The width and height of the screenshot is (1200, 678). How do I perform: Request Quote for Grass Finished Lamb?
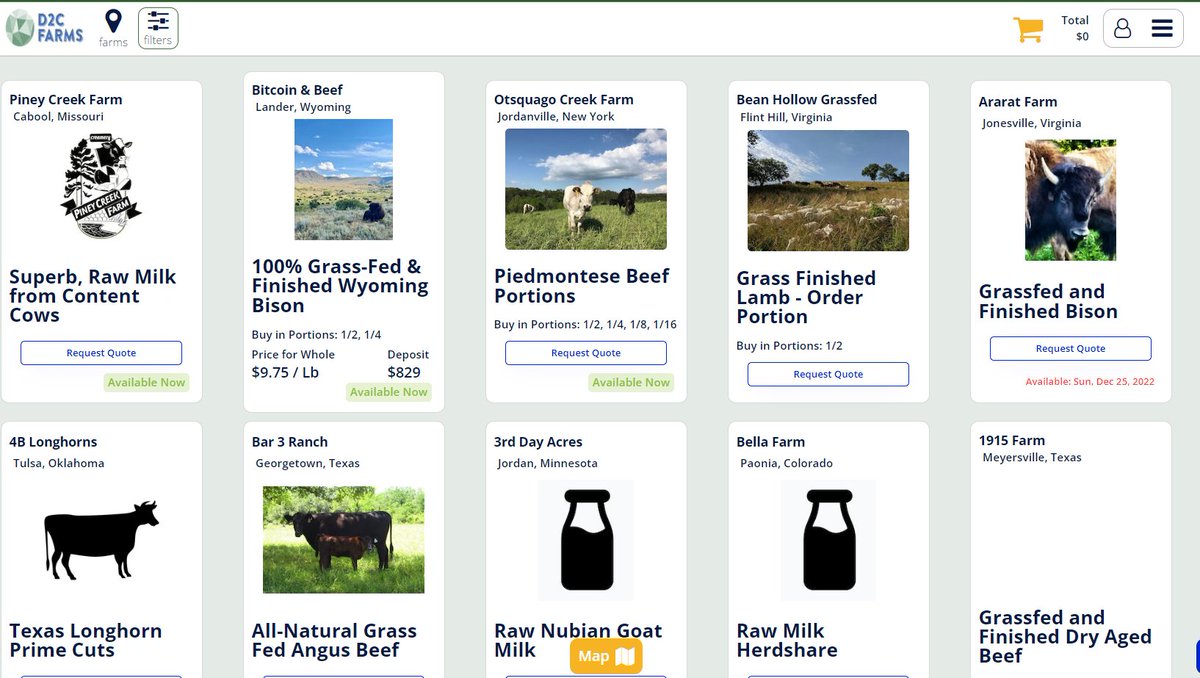click(x=828, y=374)
